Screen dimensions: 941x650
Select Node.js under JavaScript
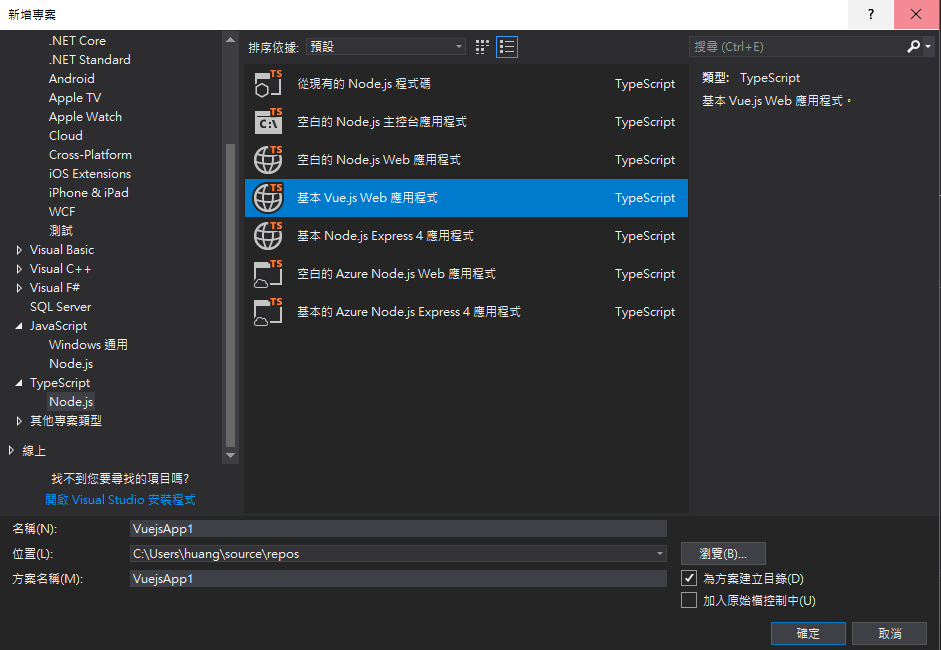point(71,364)
